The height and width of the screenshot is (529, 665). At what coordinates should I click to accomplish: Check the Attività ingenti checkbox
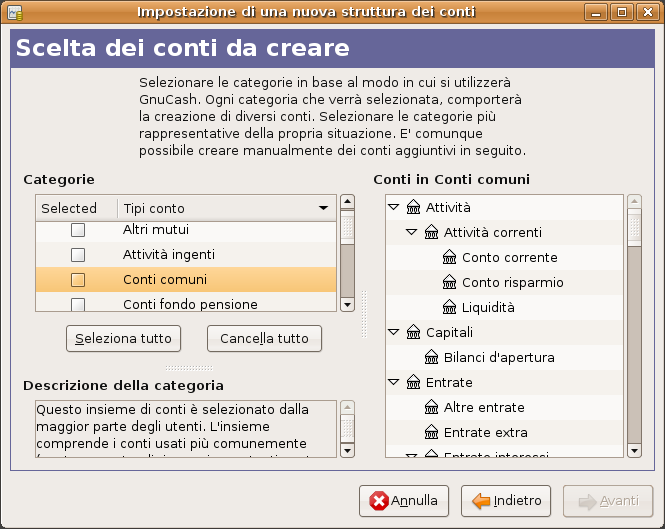[78, 255]
